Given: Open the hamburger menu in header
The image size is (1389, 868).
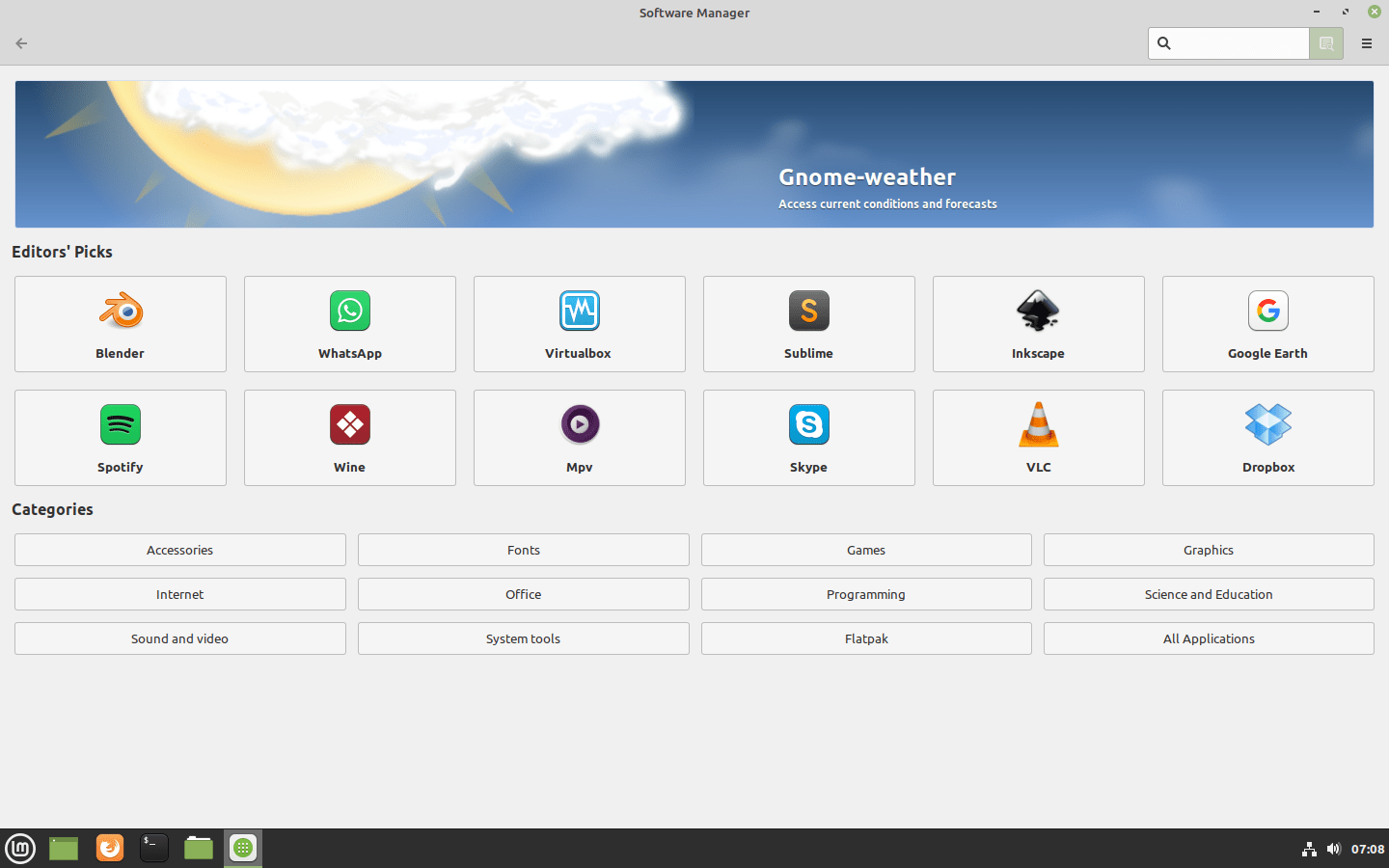Looking at the screenshot, I should click(1367, 43).
